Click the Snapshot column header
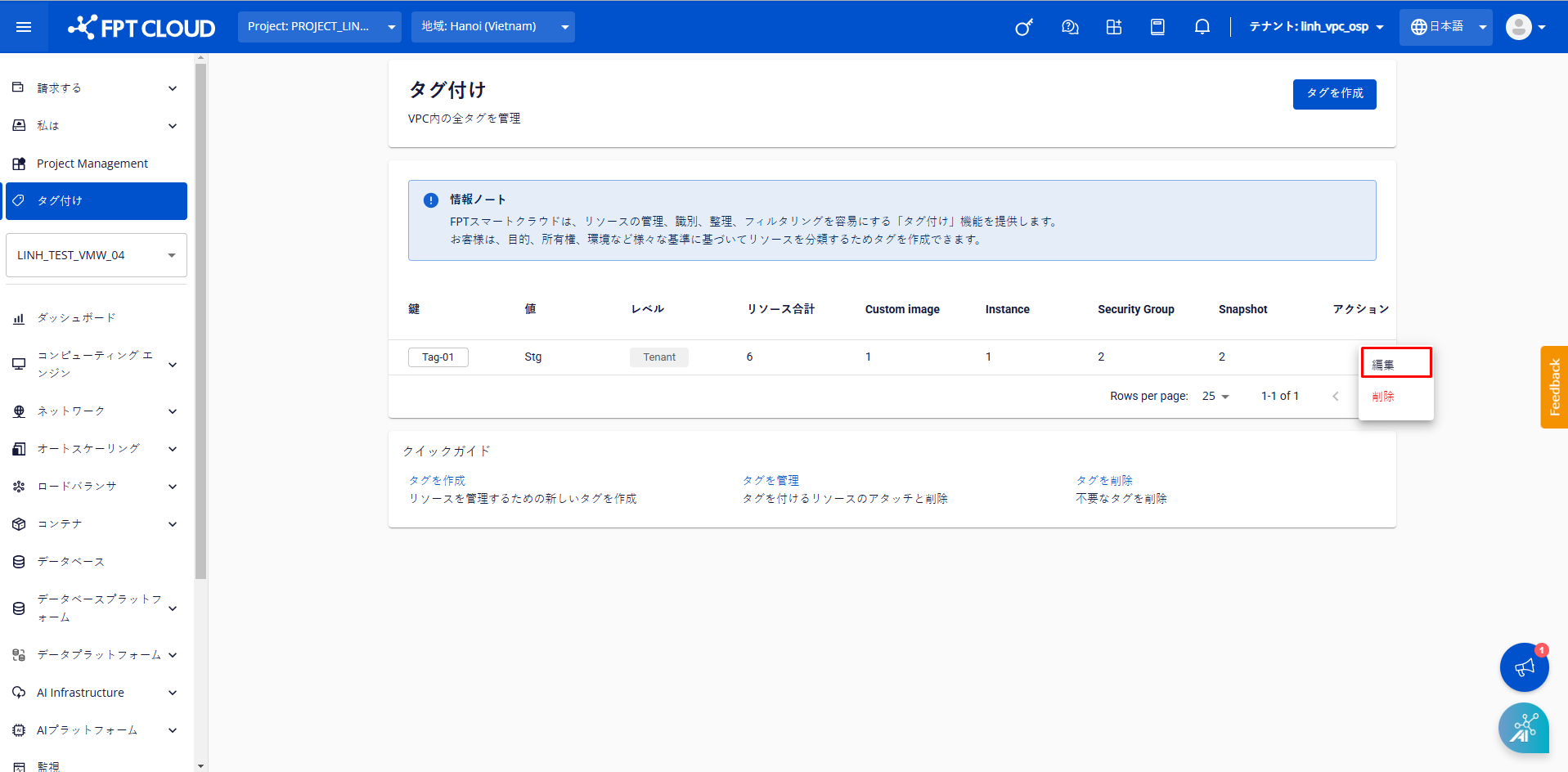This screenshot has height=772, width=1568. coord(1243,309)
